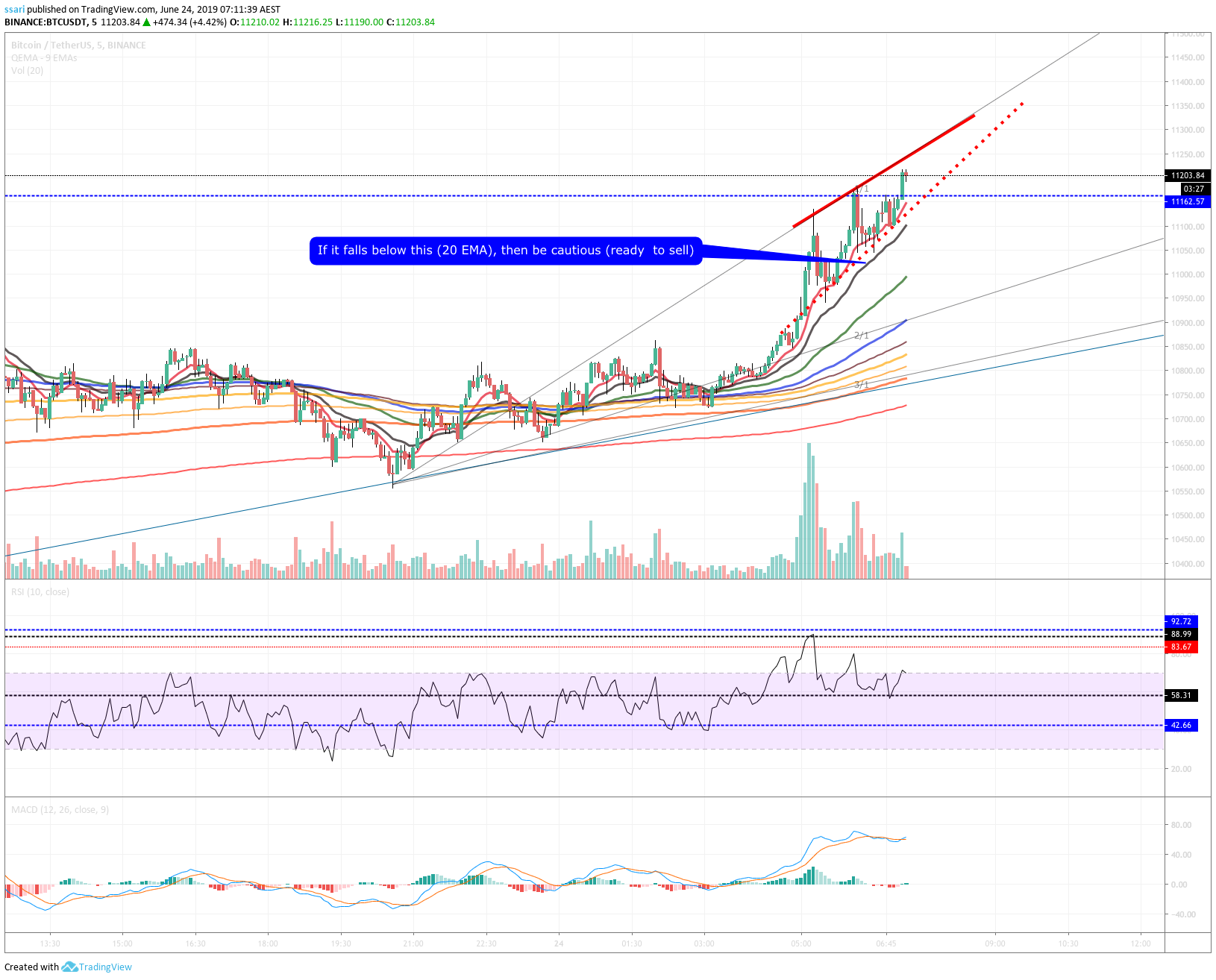
Task: Click the 10600.00 price axis tick
Action: (1188, 468)
